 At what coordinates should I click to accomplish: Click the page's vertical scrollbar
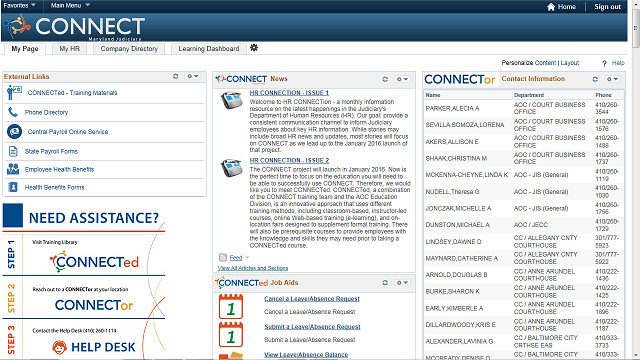click(x=636, y=180)
